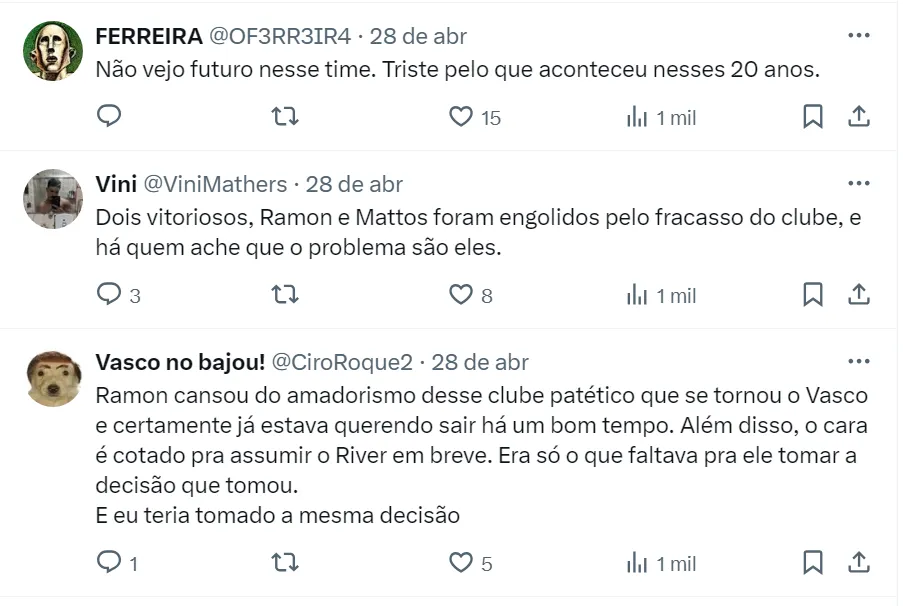Share FERREIRA's tweet
Screen dimensions: 903x606
click(858, 117)
